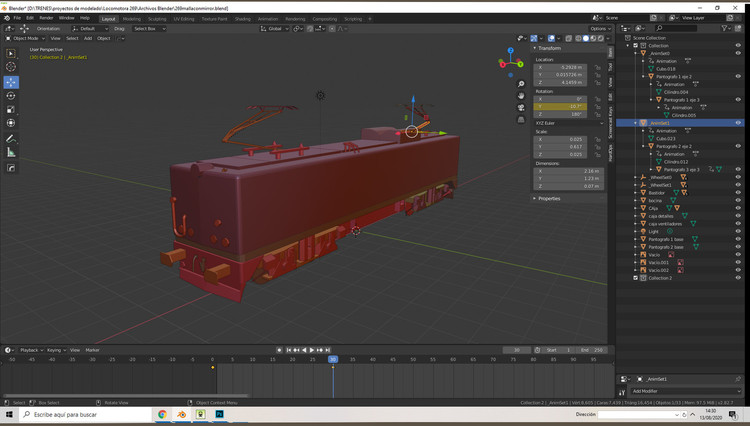Select the Annotate tool

(11, 139)
